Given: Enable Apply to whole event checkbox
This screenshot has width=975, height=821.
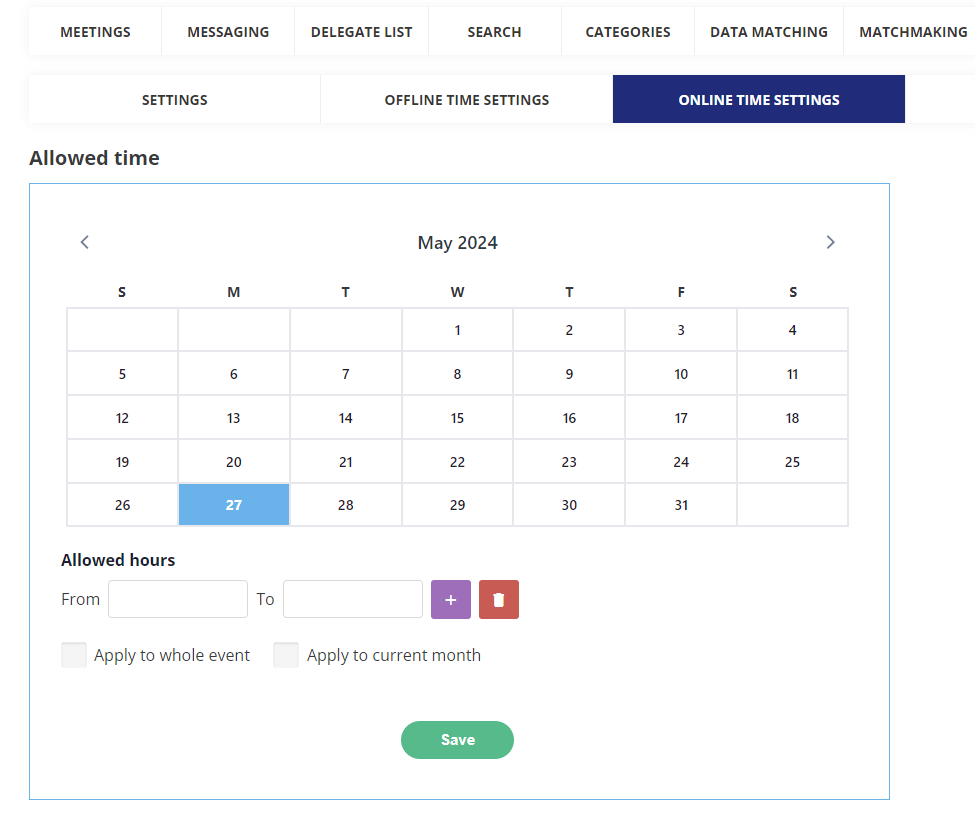Looking at the screenshot, I should pyautogui.click(x=74, y=655).
